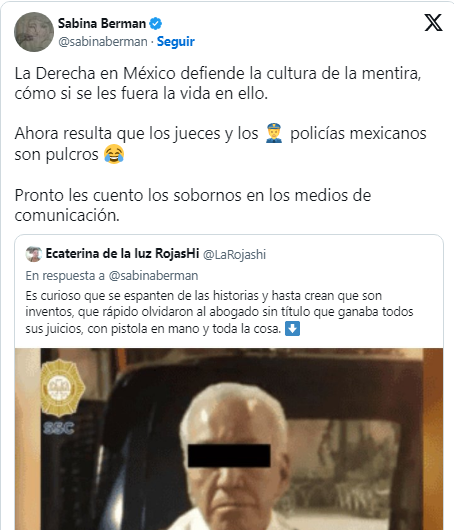
Task: Click the police officer emoji
Action: 274,133
